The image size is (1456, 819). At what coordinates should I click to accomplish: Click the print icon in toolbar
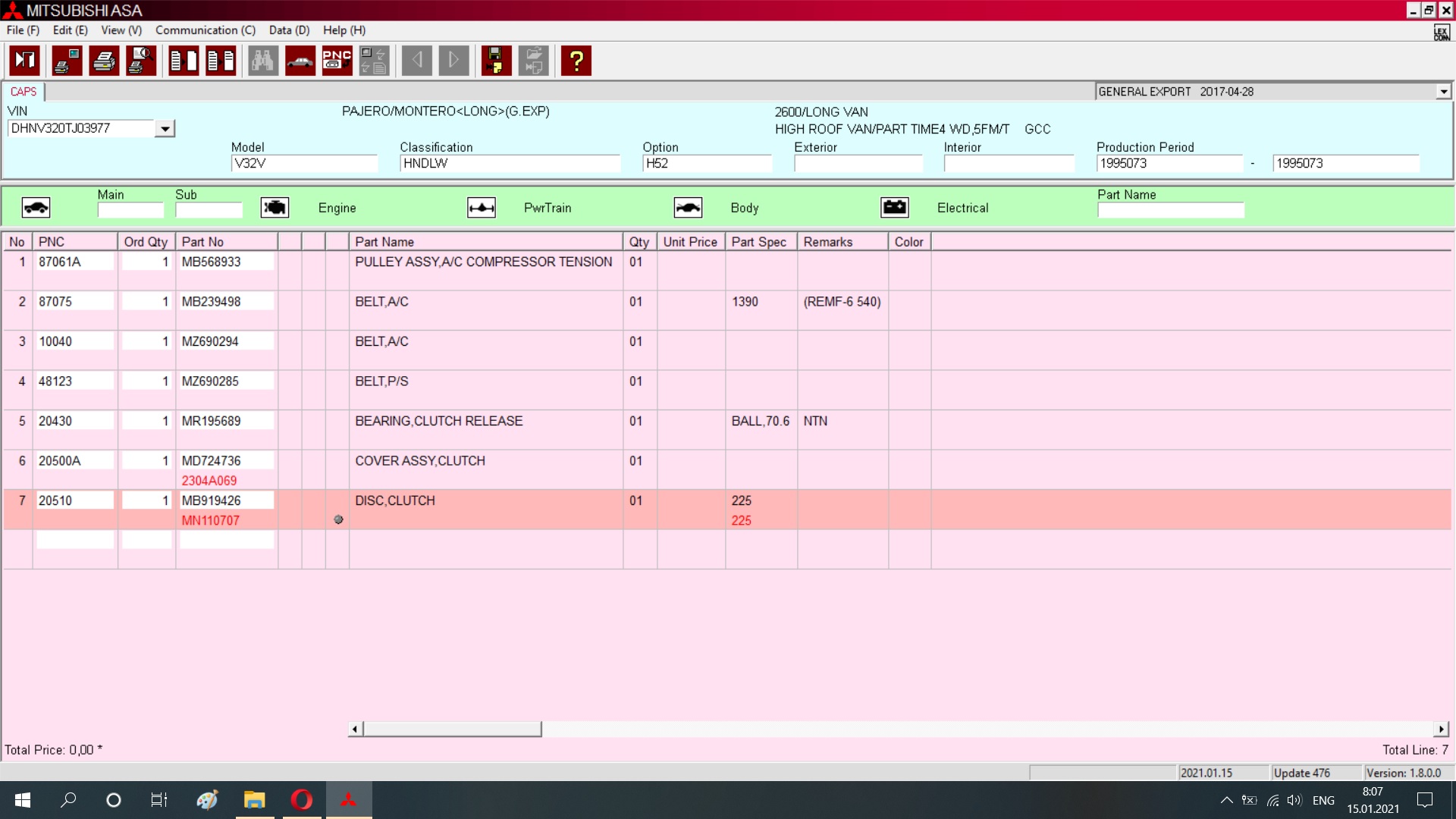tap(104, 61)
